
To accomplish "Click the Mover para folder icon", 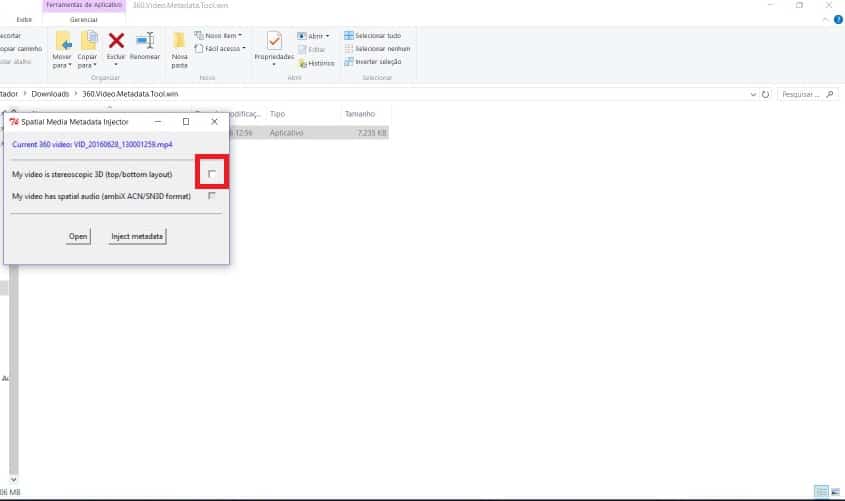I will [x=63, y=41].
